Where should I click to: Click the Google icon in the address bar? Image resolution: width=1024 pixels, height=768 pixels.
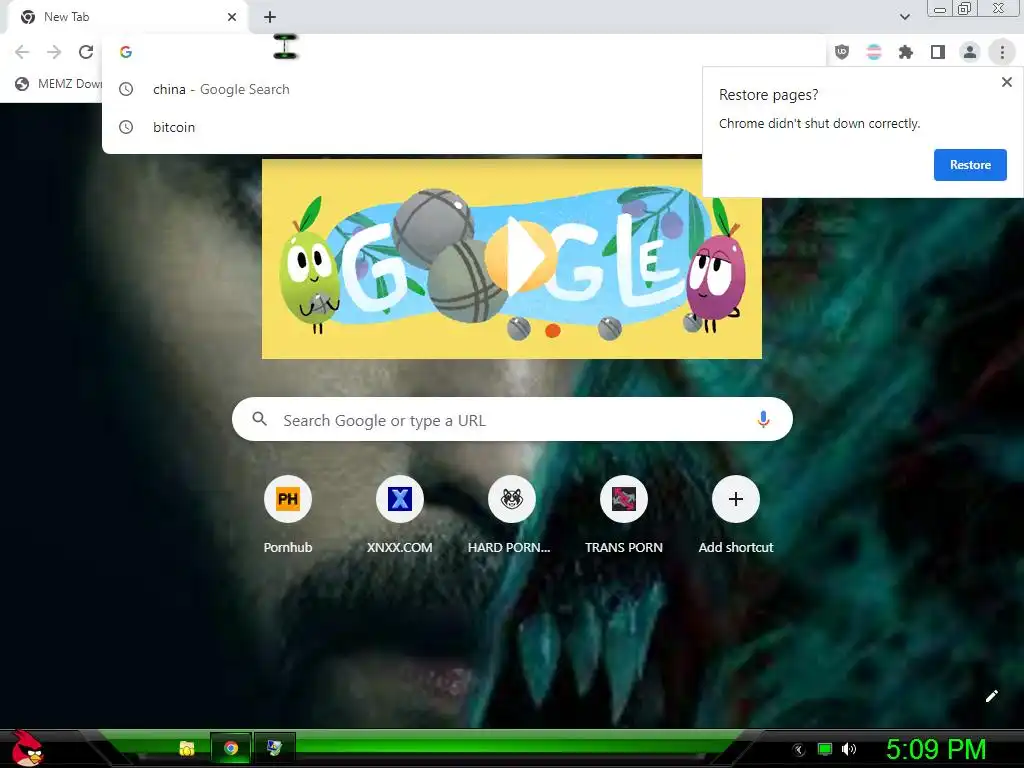pos(126,52)
